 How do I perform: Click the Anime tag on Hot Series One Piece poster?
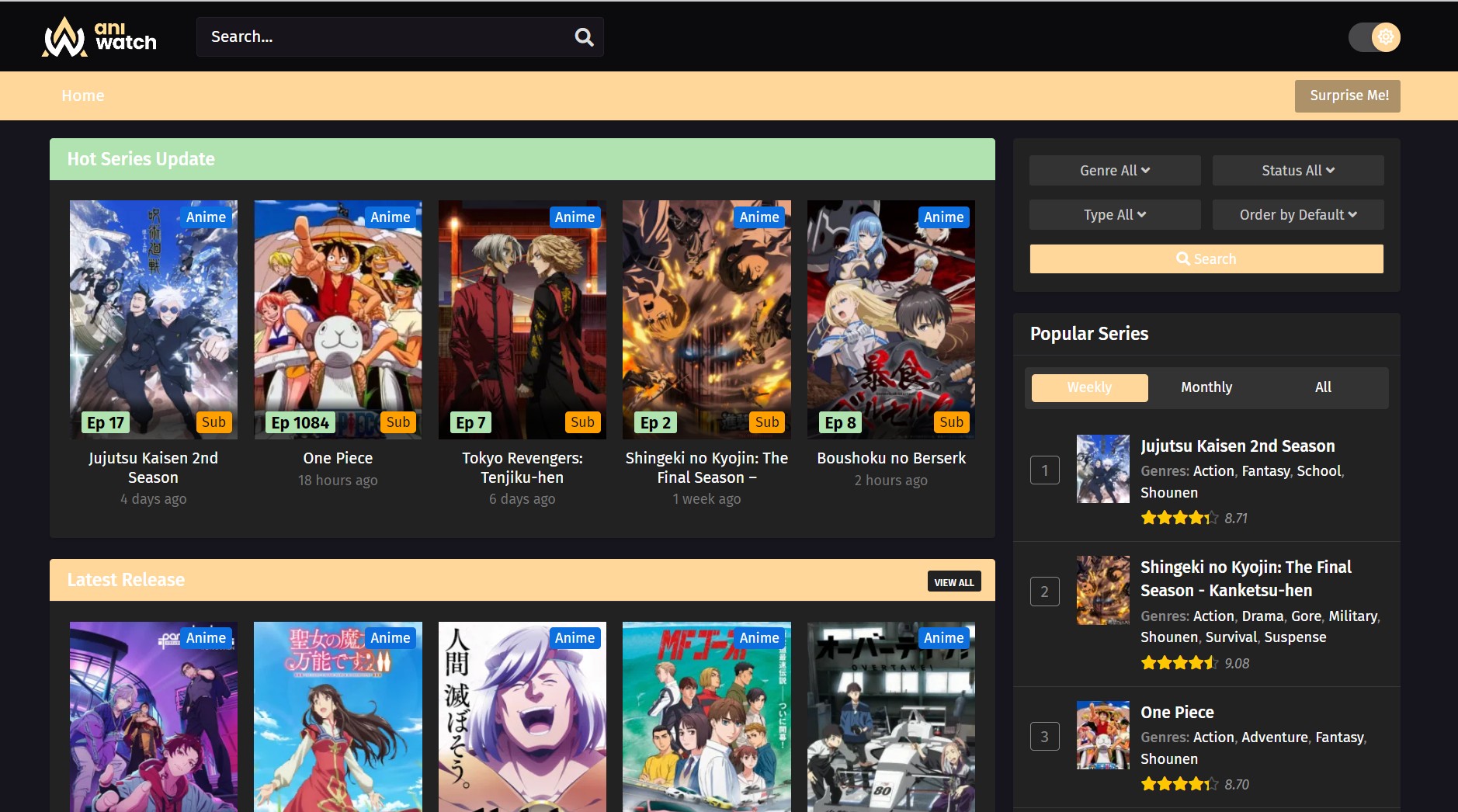[x=391, y=217]
